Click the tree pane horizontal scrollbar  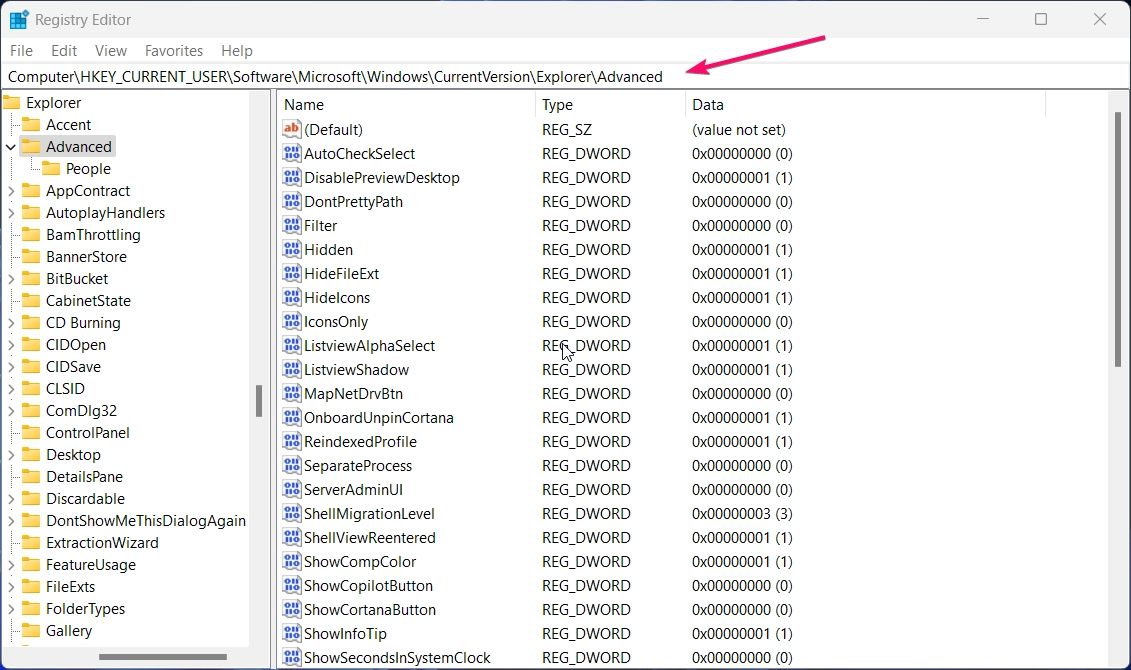(x=163, y=656)
